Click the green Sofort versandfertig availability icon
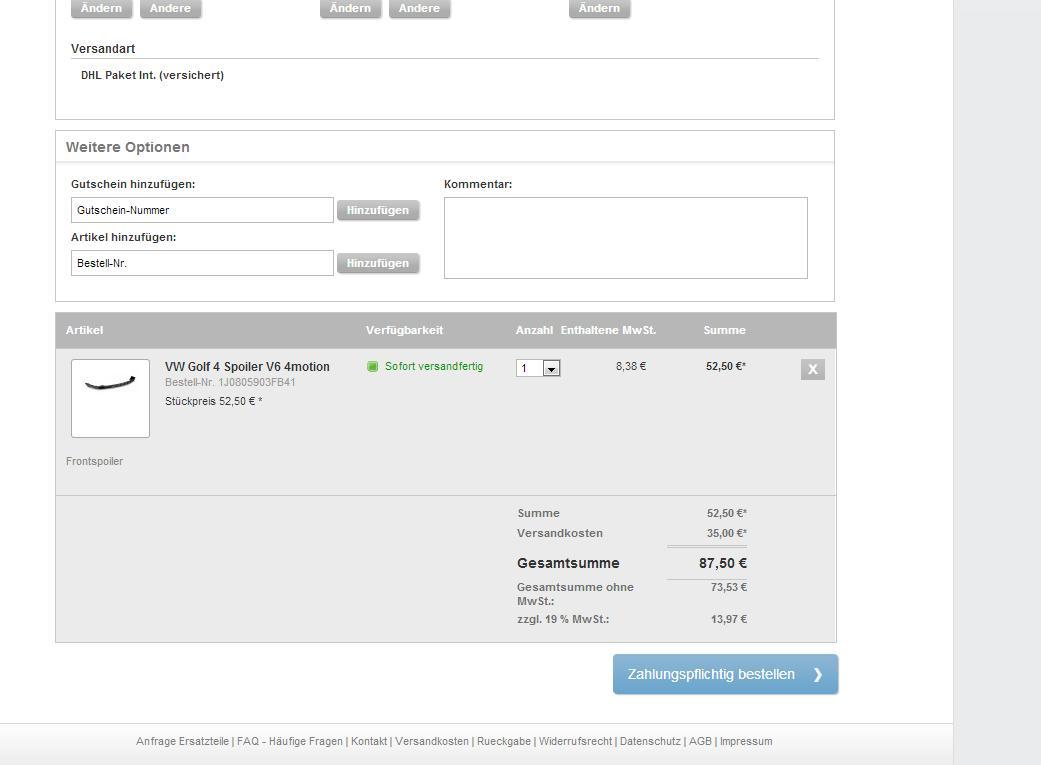The image size is (1041, 765). pos(372,367)
